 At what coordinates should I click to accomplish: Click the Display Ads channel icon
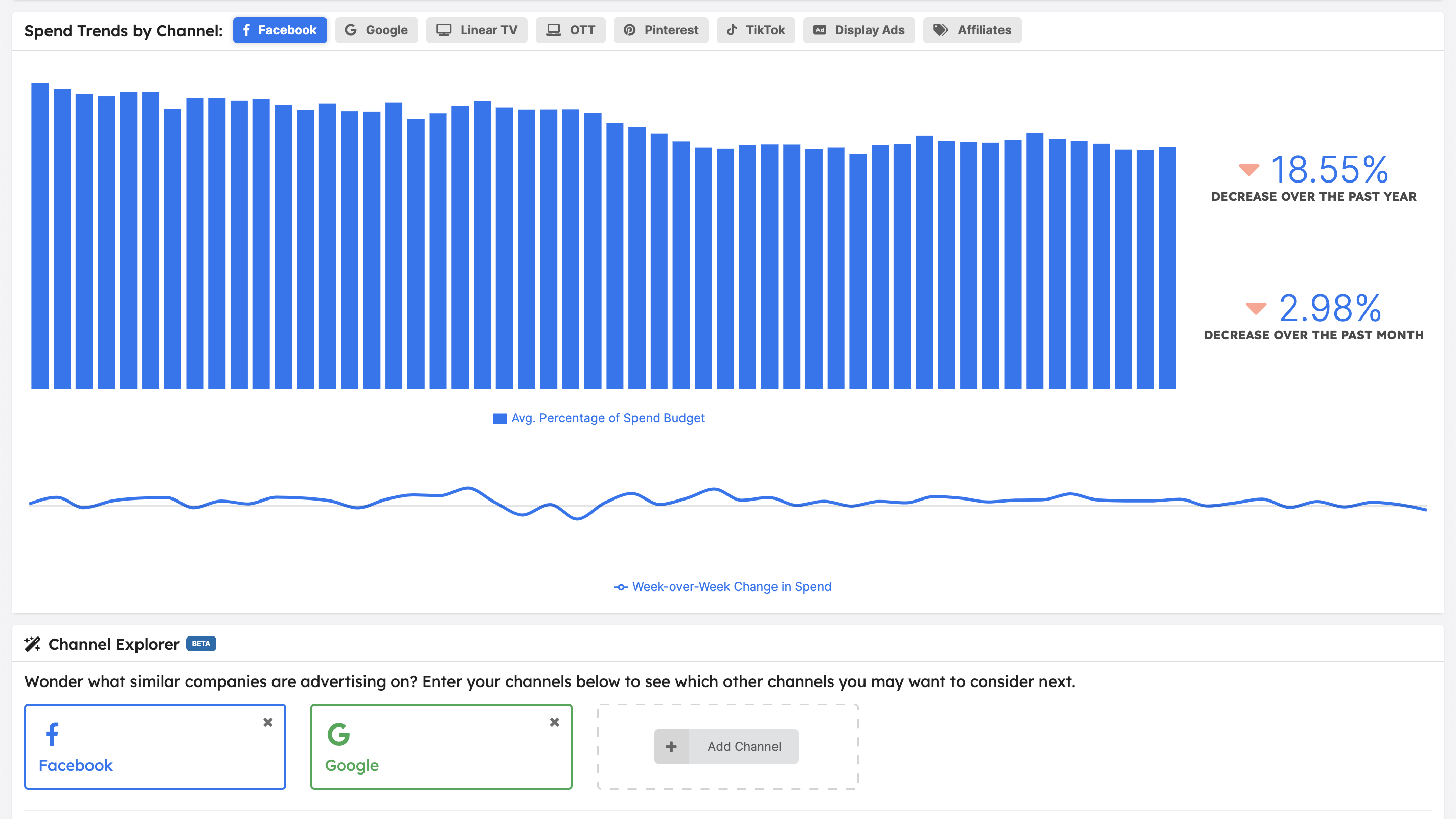[820, 30]
